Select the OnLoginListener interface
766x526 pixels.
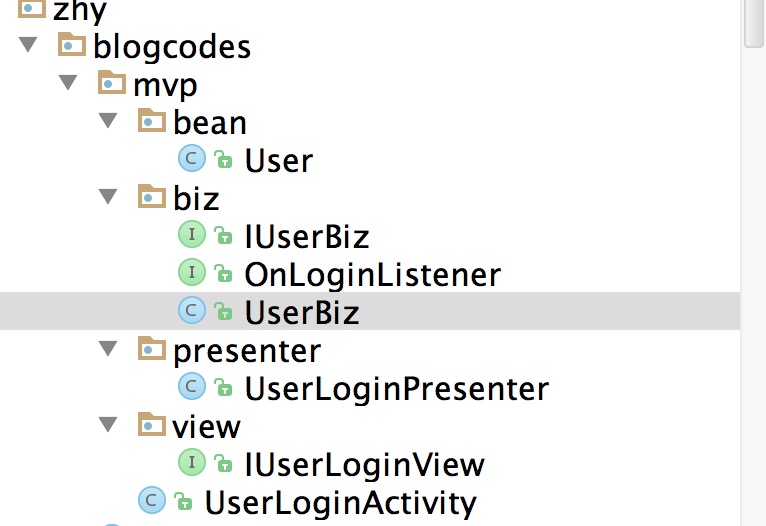pos(373,275)
